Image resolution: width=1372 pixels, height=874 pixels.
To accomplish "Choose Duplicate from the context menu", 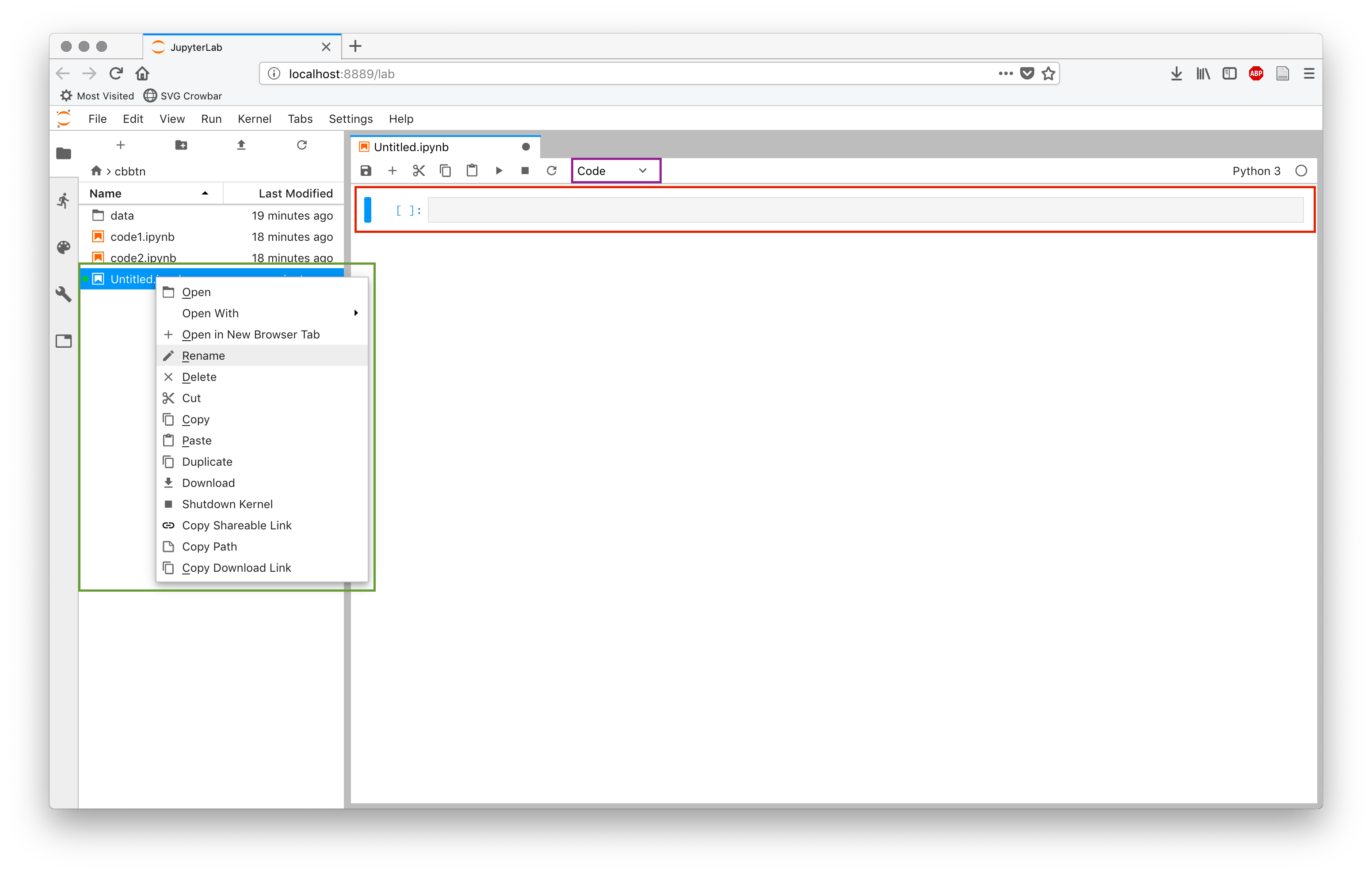I will (x=207, y=461).
